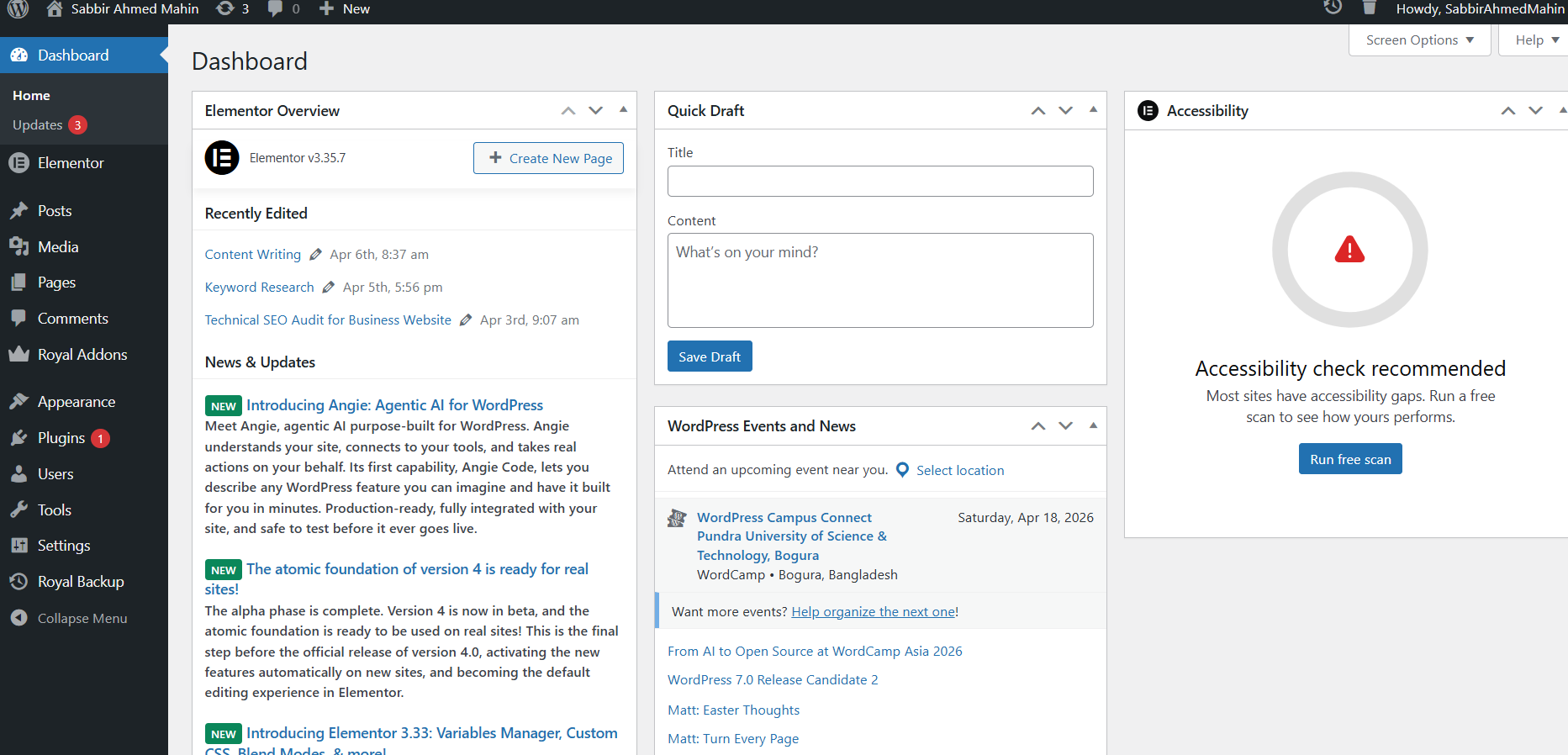The image size is (1568, 755).
Task: Click the WordPress logo in admin bar
Action: [18, 8]
